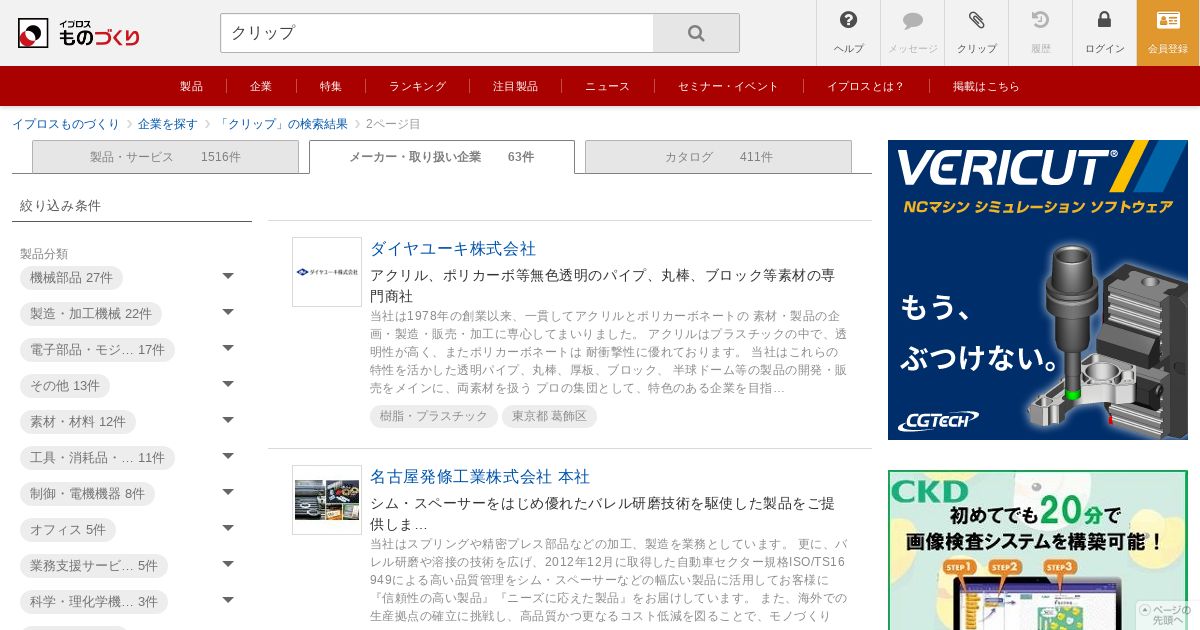The height and width of the screenshot is (630, 1200).
Task: Click the 樹脂・プラスチック tag
Action: pyautogui.click(x=434, y=416)
